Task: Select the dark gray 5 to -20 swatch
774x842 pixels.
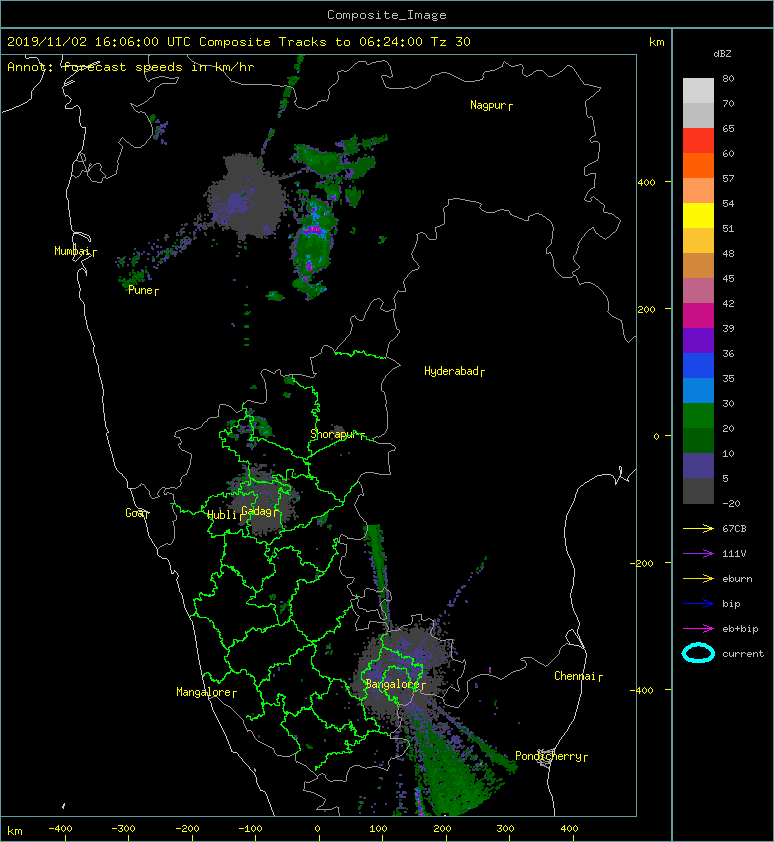Action: click(698, 491)
